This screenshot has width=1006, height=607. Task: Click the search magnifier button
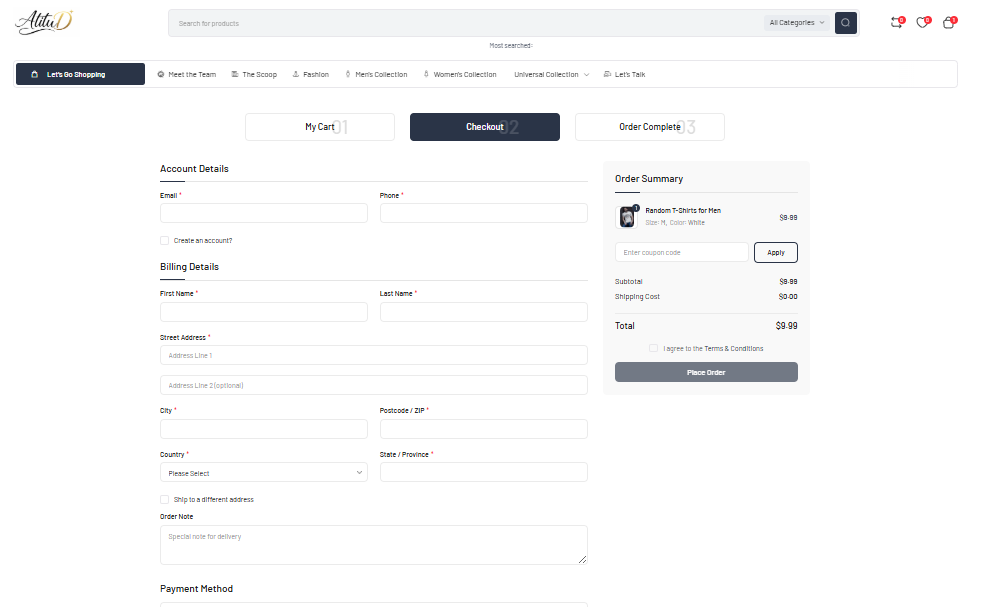click(x=846, y=23)
